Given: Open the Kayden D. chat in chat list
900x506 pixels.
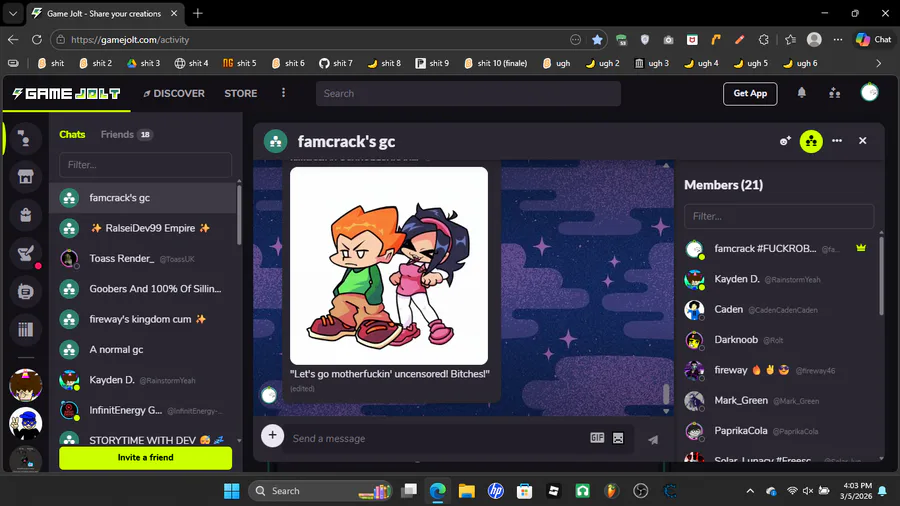Looking at the screenshot, I should [143, 380].
